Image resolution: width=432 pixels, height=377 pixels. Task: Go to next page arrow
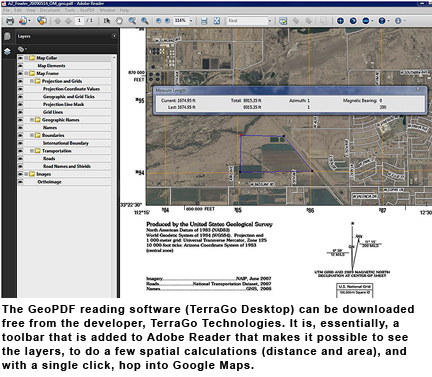68,21
